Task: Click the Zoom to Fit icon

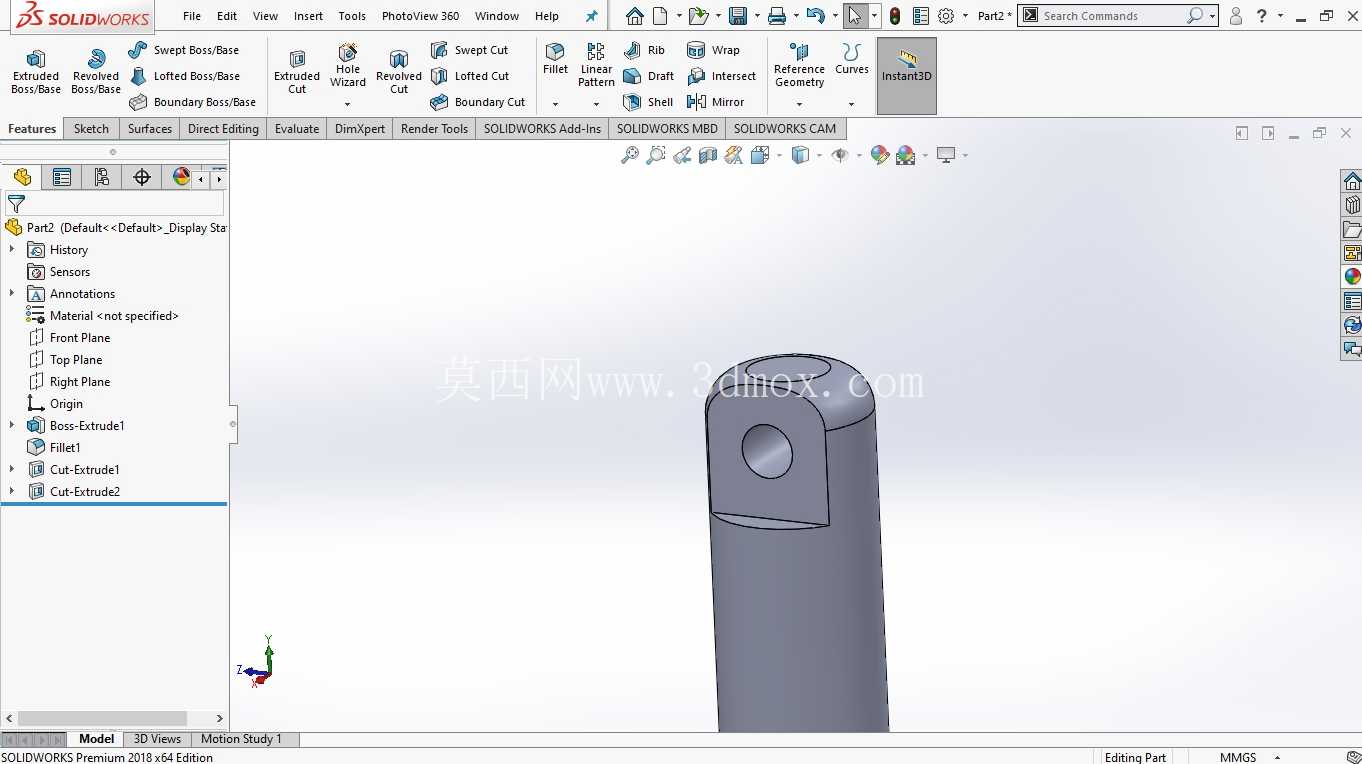Action: pos(630,155)
